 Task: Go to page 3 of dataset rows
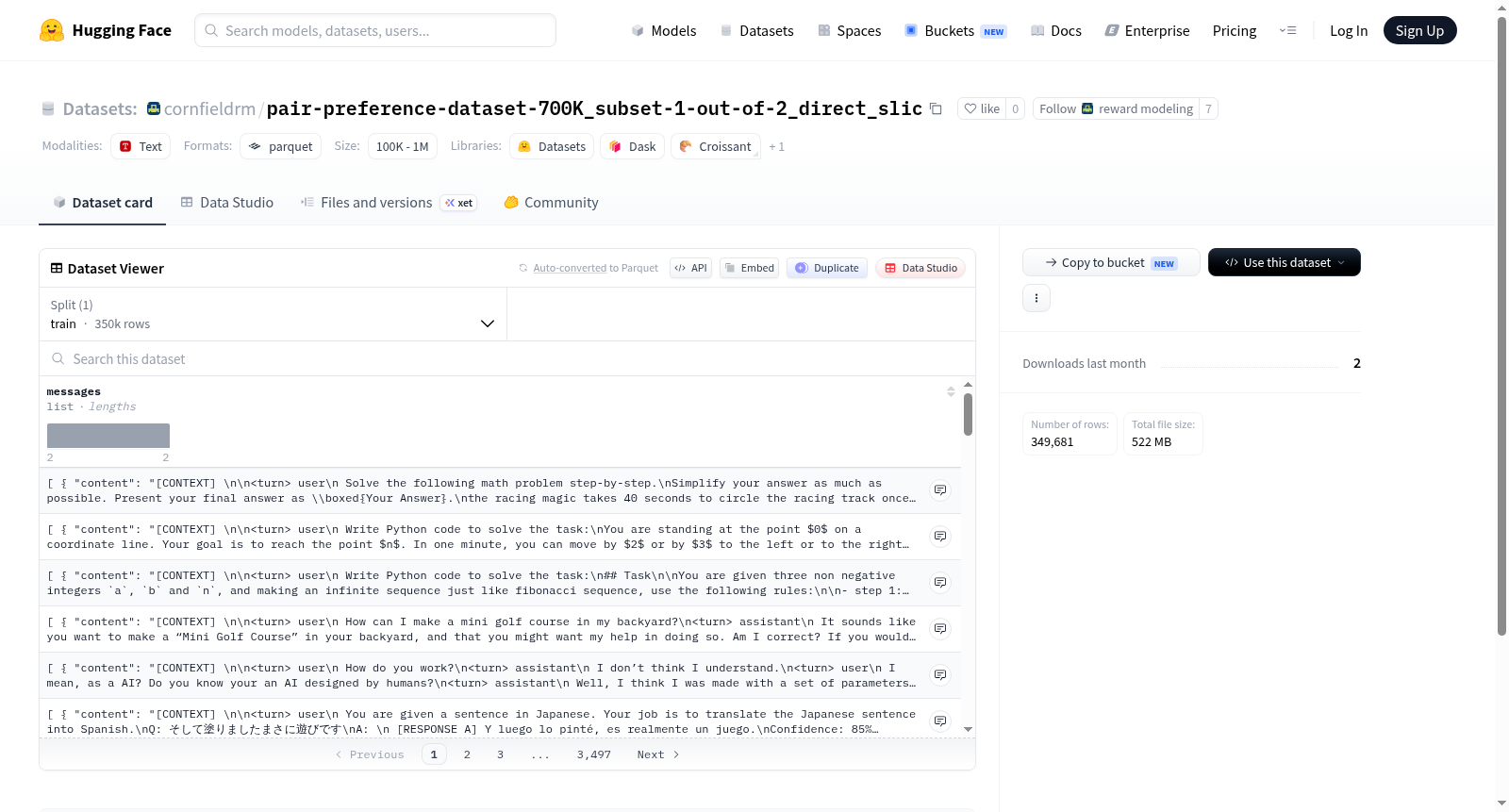pyautogui.click(x=500, y=754)
